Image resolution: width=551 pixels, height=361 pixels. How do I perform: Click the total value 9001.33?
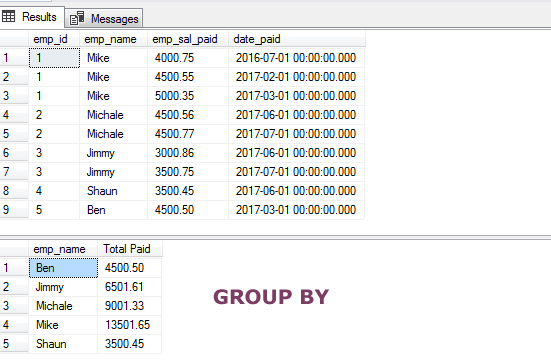point(130,306)
